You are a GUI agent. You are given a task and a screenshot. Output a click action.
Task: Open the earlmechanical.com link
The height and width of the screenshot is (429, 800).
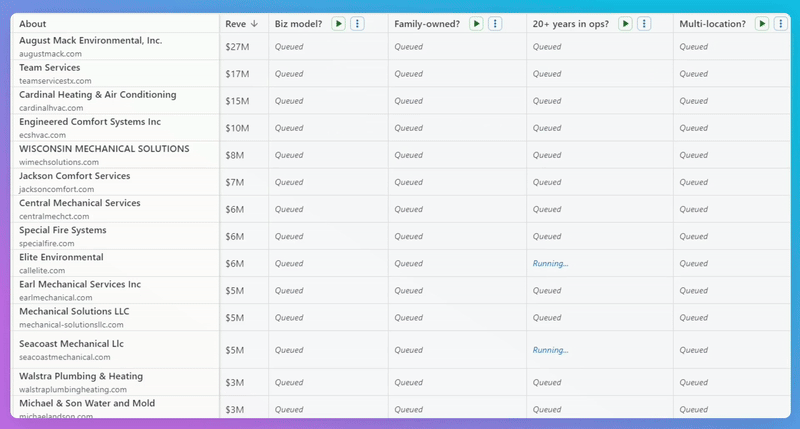(x=56, y=297)
